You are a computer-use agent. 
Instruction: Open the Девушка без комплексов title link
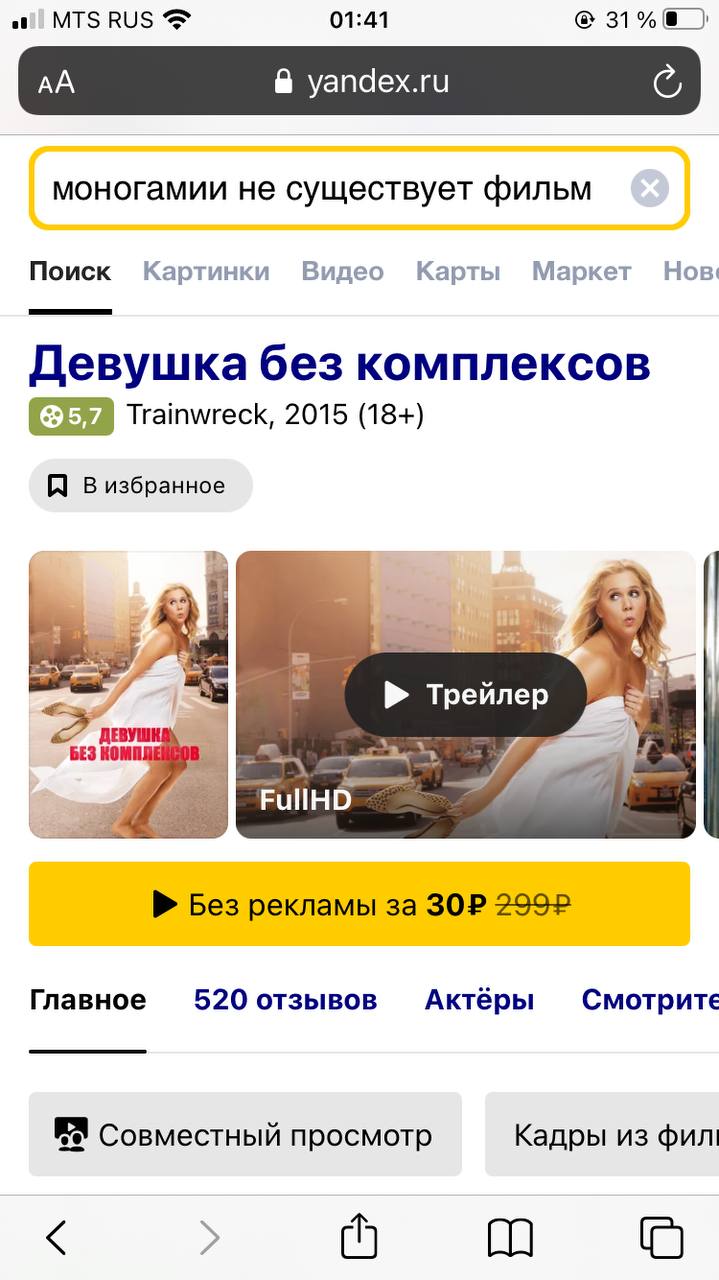[x=340, y=364]
